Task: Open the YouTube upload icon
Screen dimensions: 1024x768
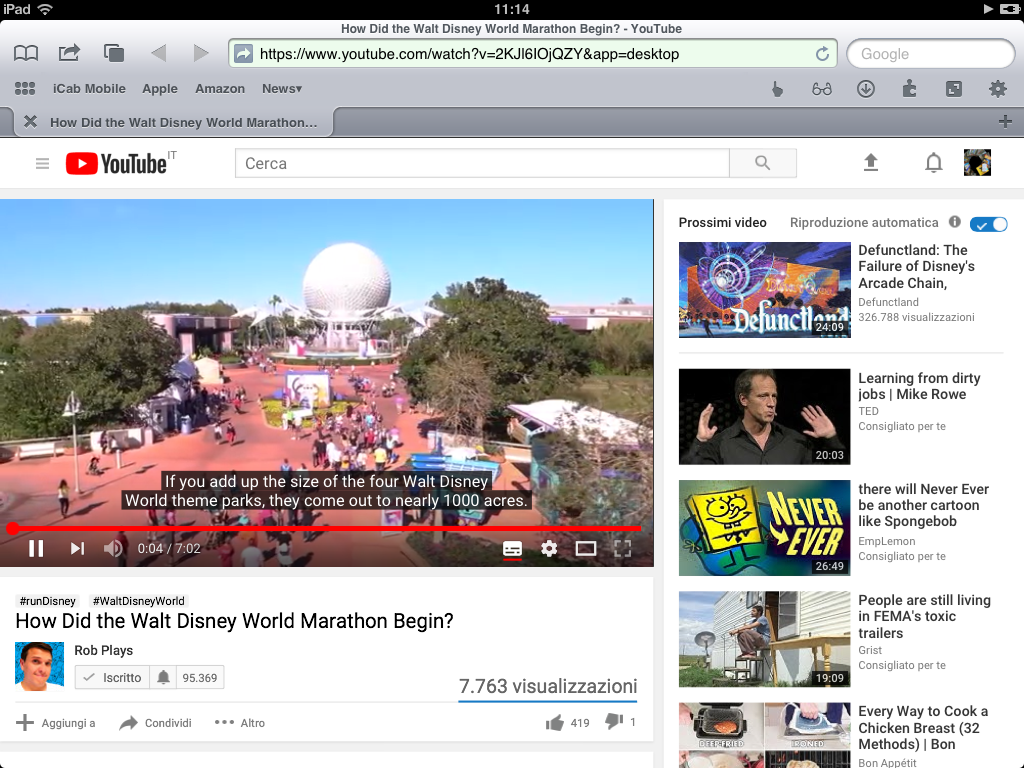Action: 871,163
